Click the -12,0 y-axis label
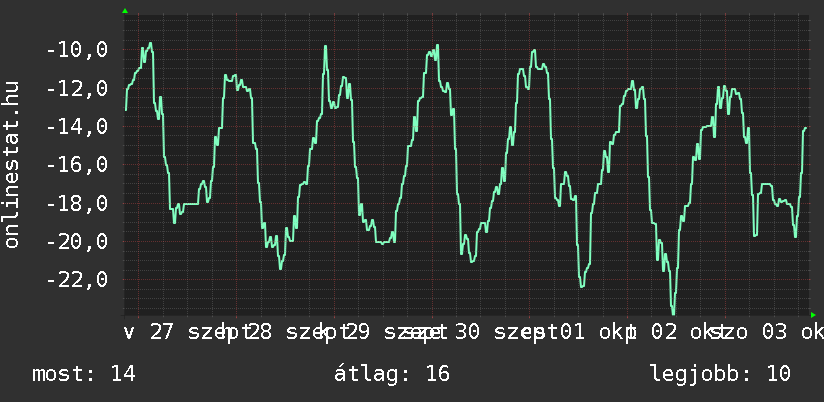Screen dimensions: 824x402 tap(77, 88)
